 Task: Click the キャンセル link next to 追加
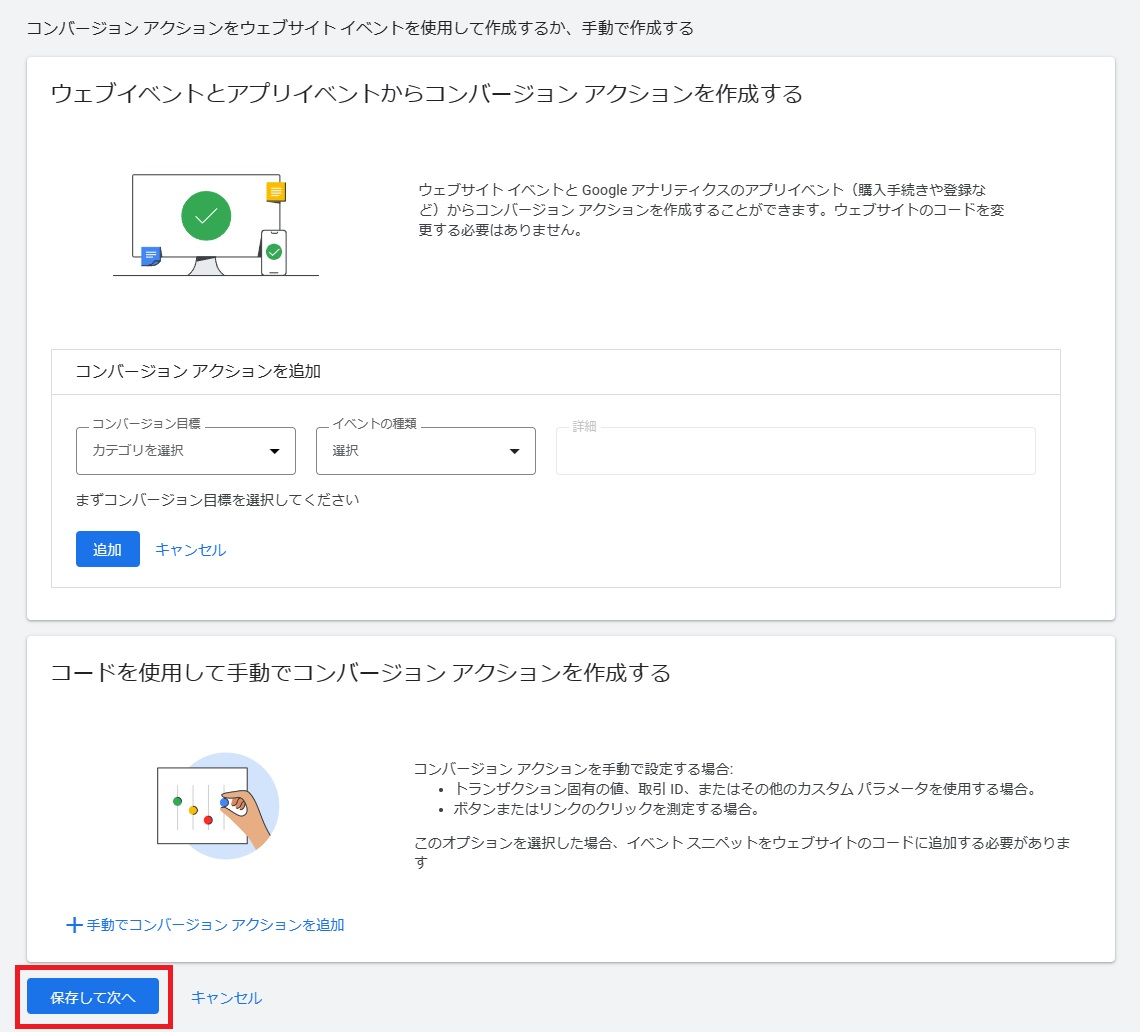[190, 548]
